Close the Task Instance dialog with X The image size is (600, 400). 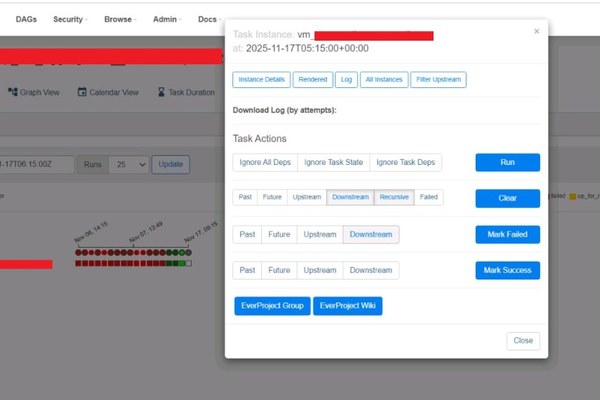536,31
